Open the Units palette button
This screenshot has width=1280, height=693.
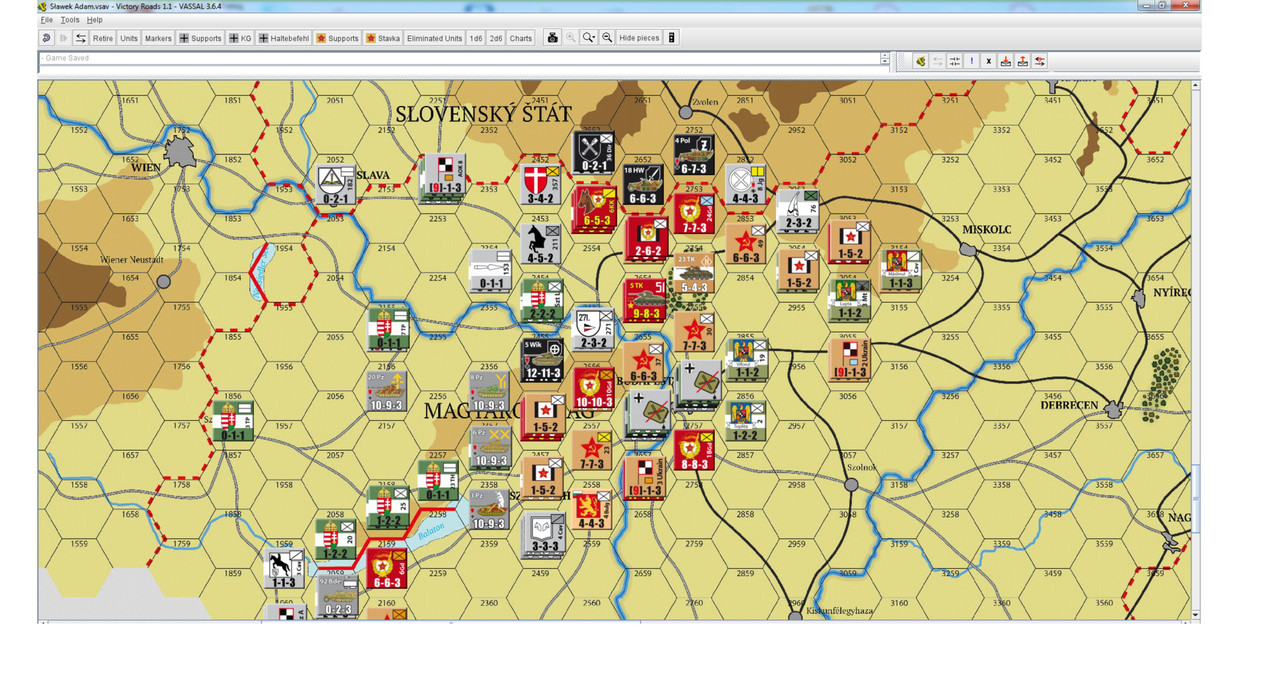tap(129, 38)
